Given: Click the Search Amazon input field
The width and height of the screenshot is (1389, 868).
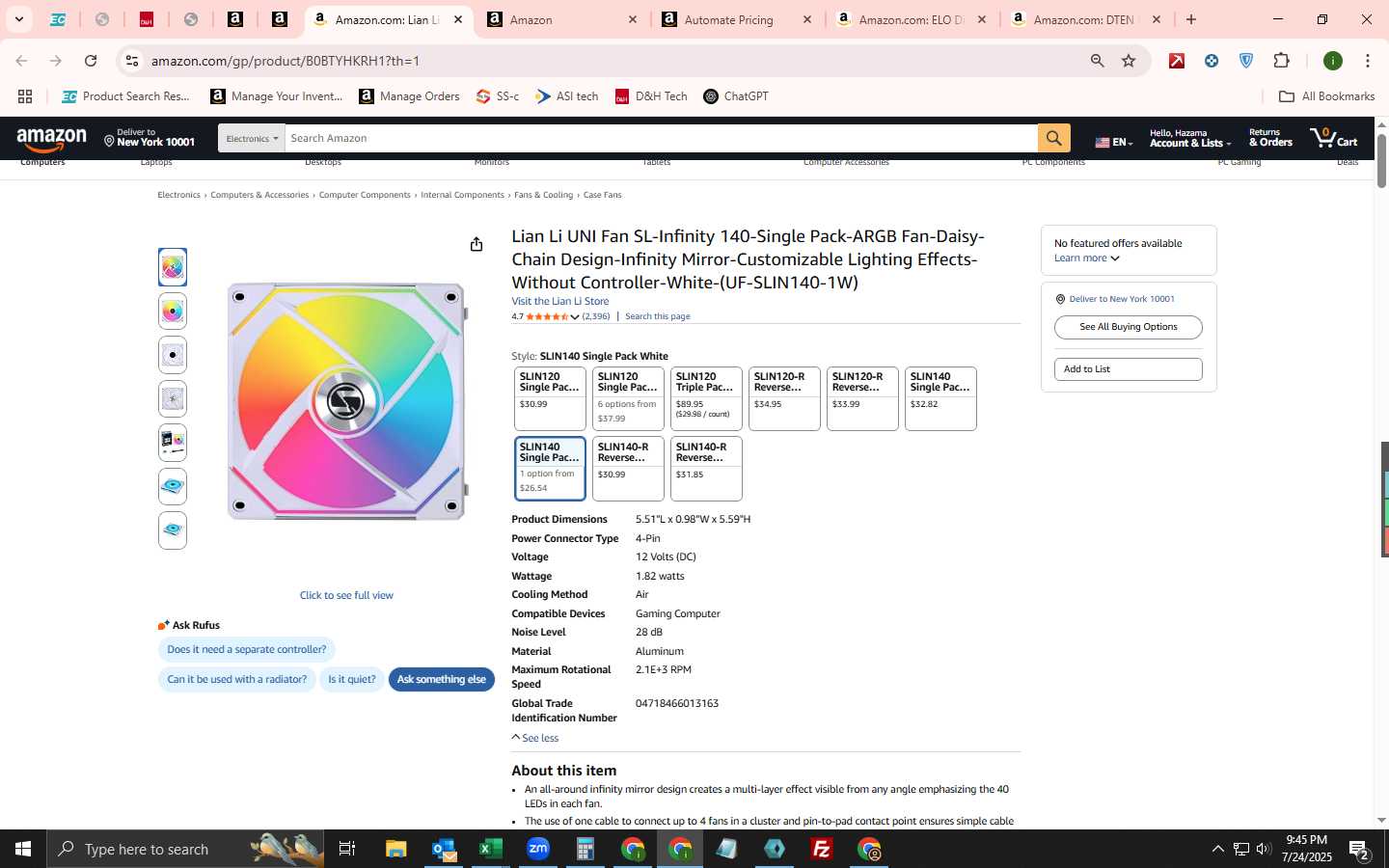Looking at the screenshot, I should (x=661, y=138).
